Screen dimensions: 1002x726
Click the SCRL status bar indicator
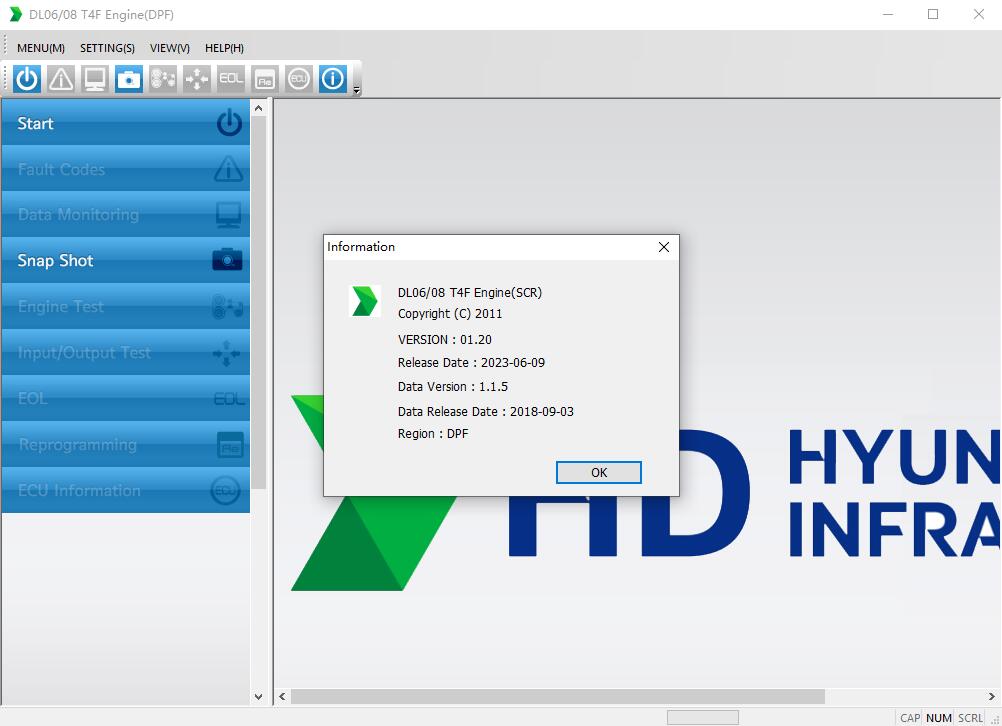coord(970,718)
